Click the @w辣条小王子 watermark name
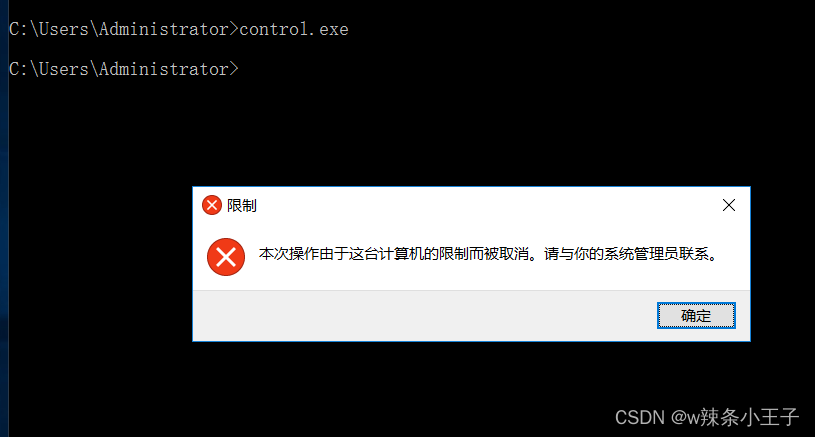 tap(734, 417)
